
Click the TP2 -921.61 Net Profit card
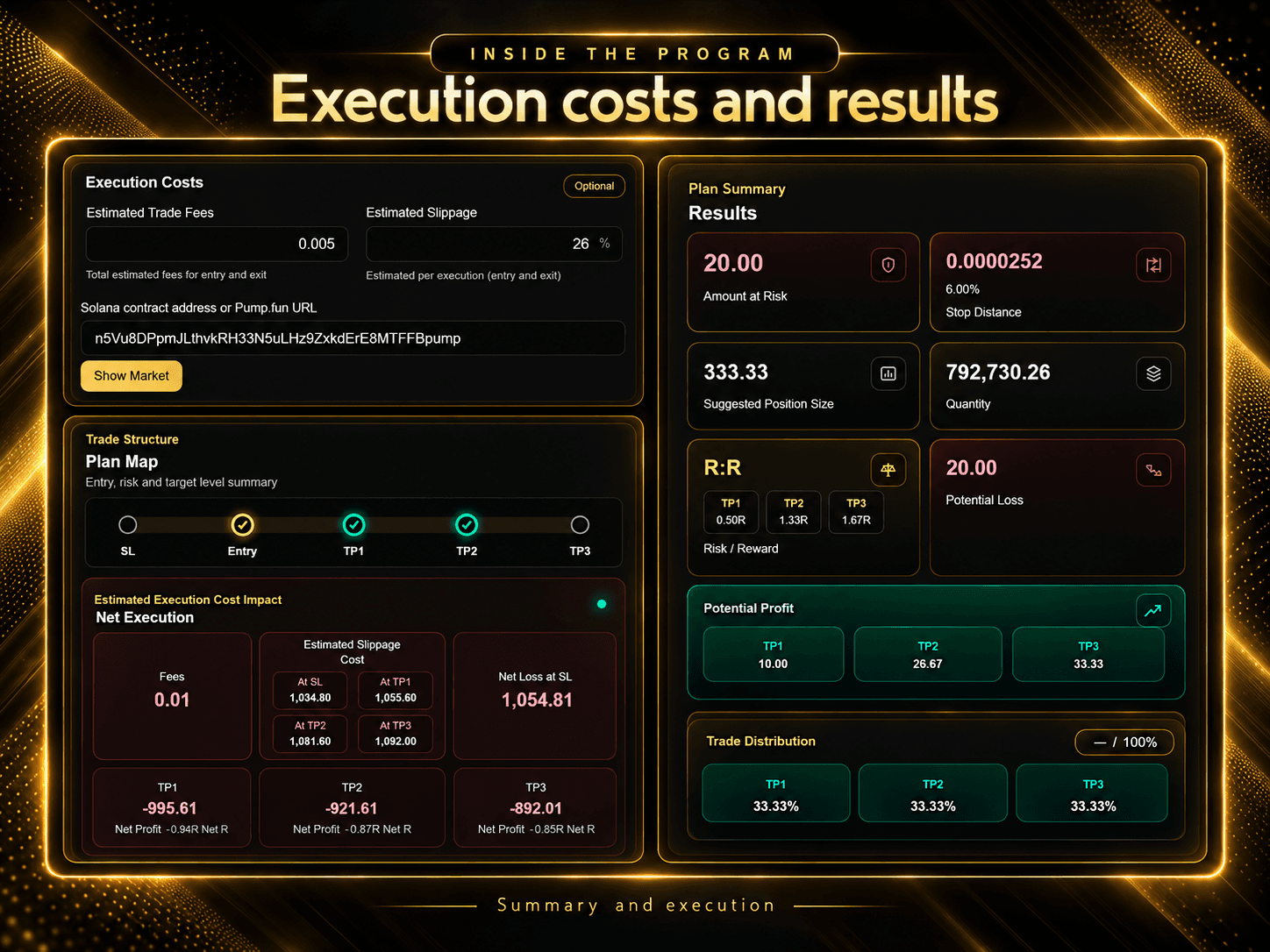353,808
